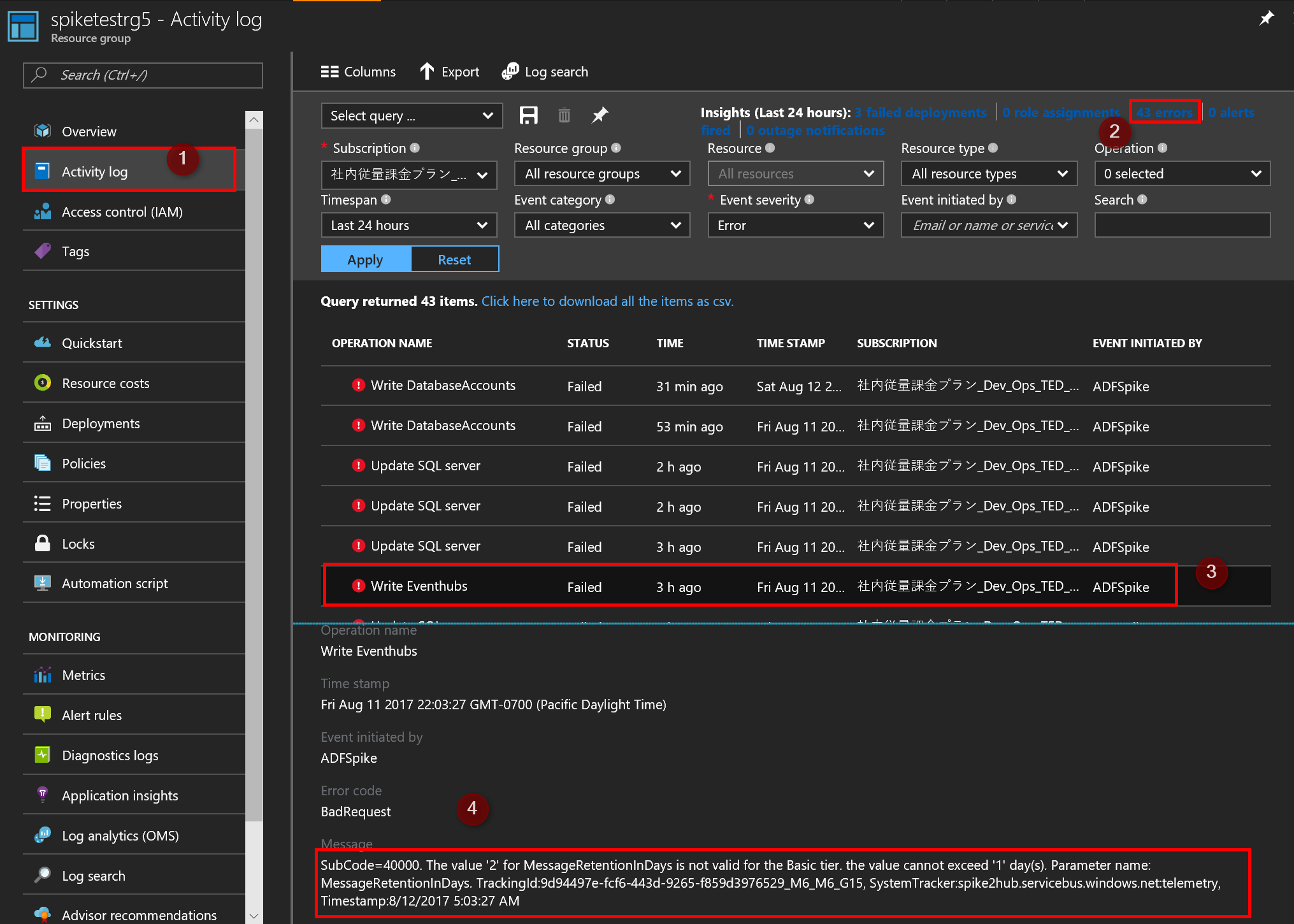Click the OPERATION NAME column header
This screenshot has width=1294, height=924.
coord(382,343)
